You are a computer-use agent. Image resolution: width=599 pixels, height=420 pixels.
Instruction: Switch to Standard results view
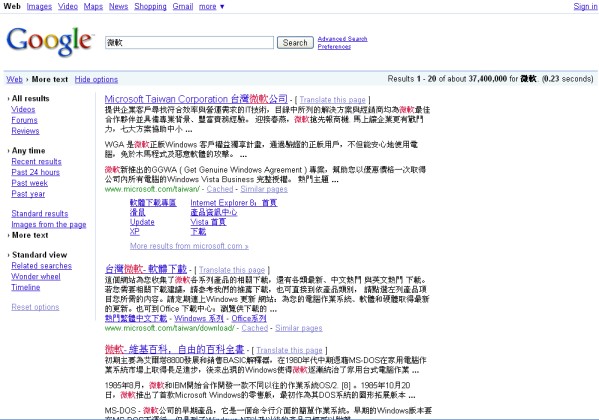point(40,214)
